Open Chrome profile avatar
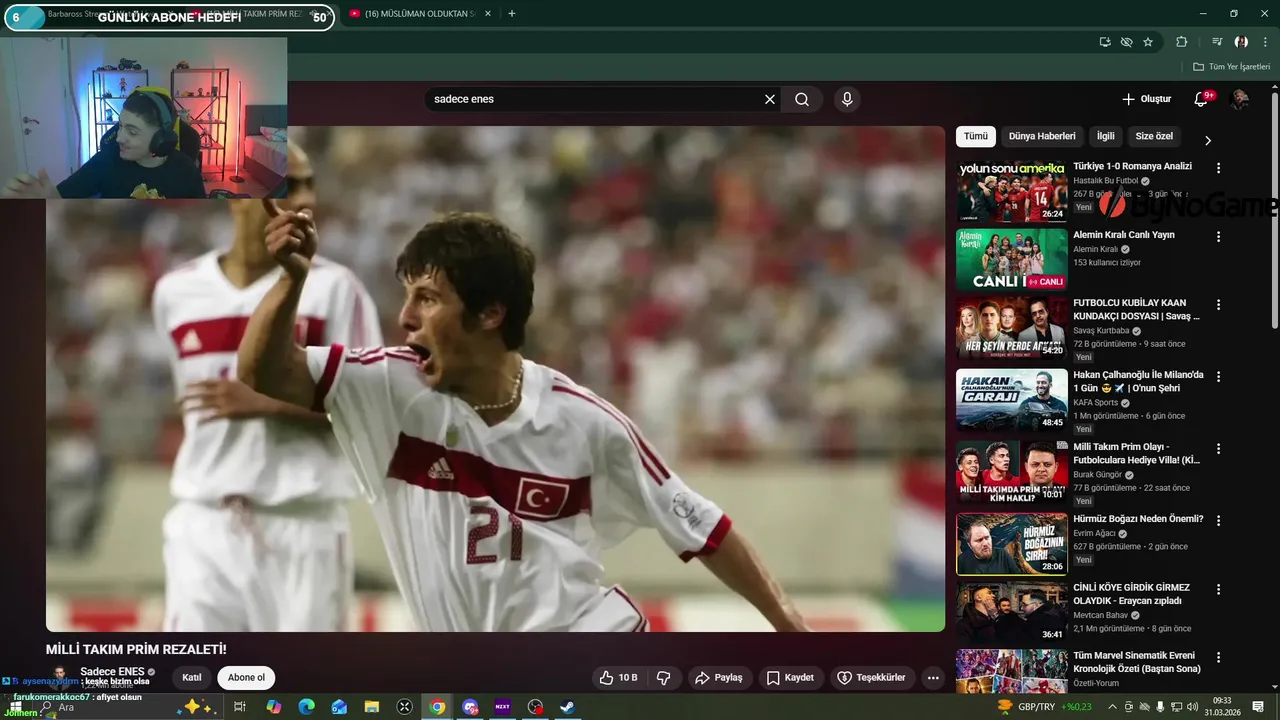The height and width of the screenshot is (720, 1280). click(x=1241, y=42)
